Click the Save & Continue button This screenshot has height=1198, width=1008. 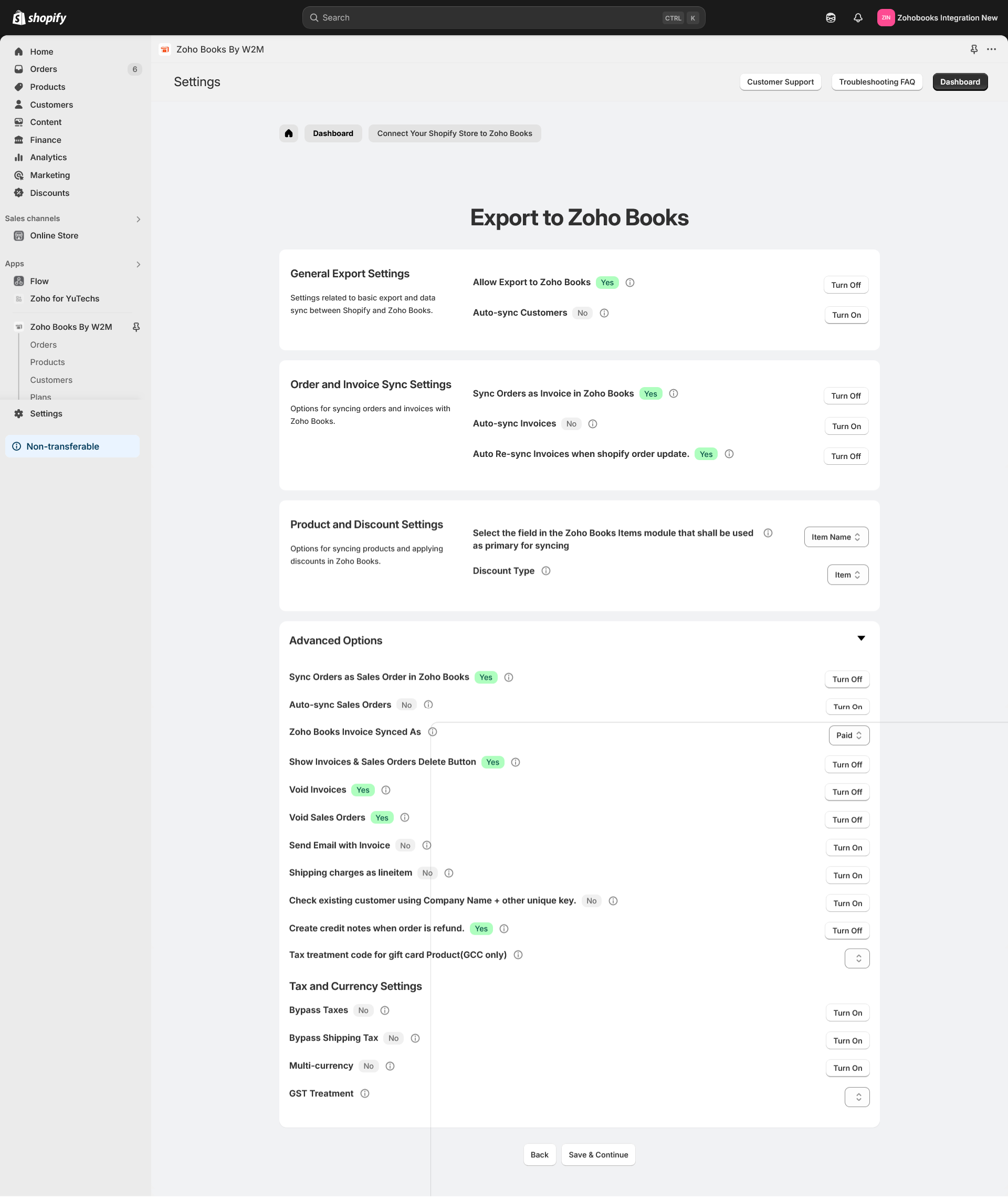coord(598,1154)
